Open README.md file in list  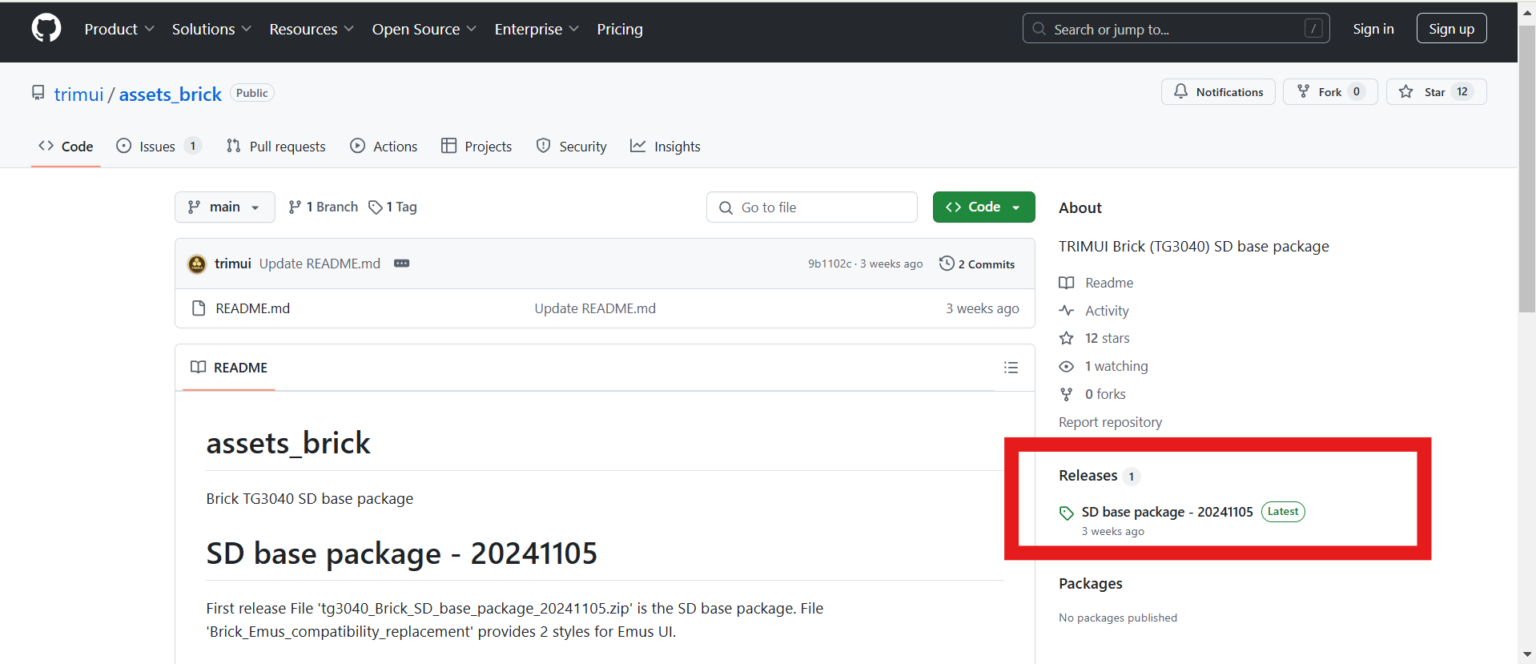252,308
